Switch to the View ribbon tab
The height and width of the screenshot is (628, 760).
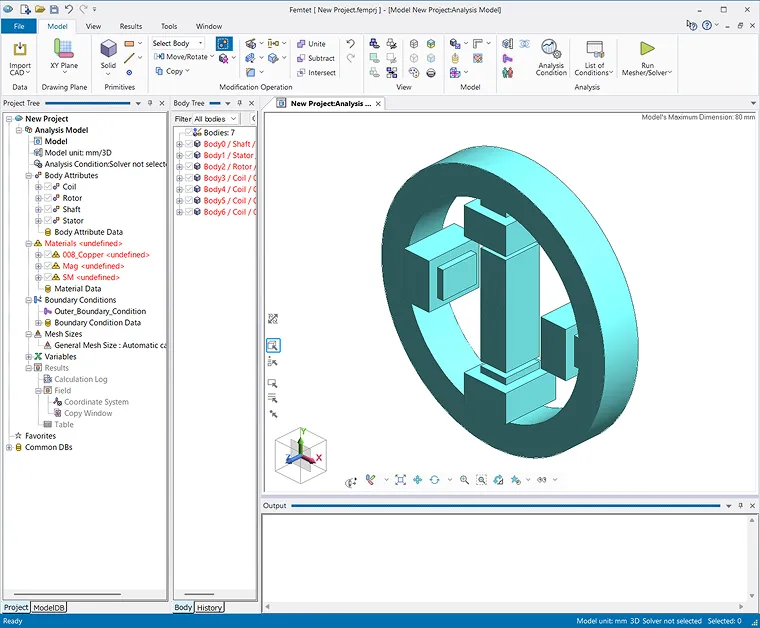coord(93,26)
